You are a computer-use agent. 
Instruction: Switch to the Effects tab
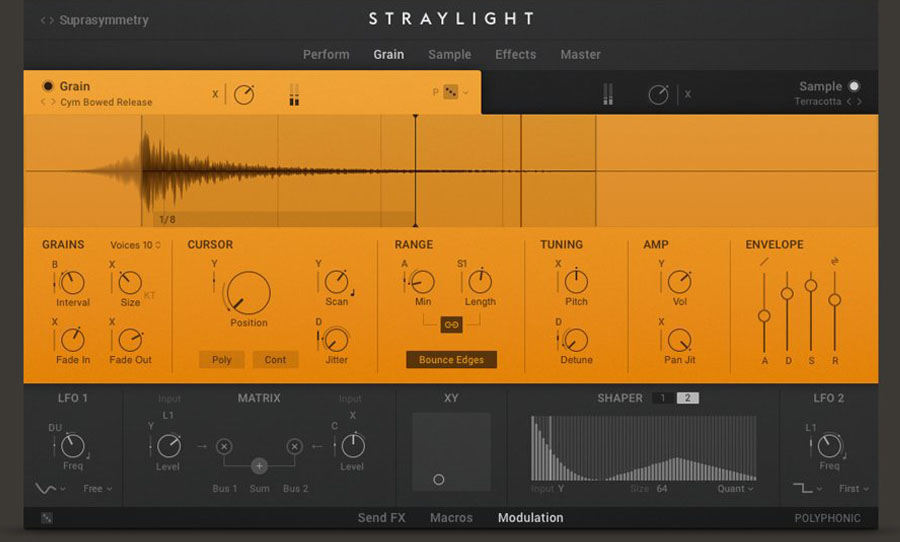[515, 55]
